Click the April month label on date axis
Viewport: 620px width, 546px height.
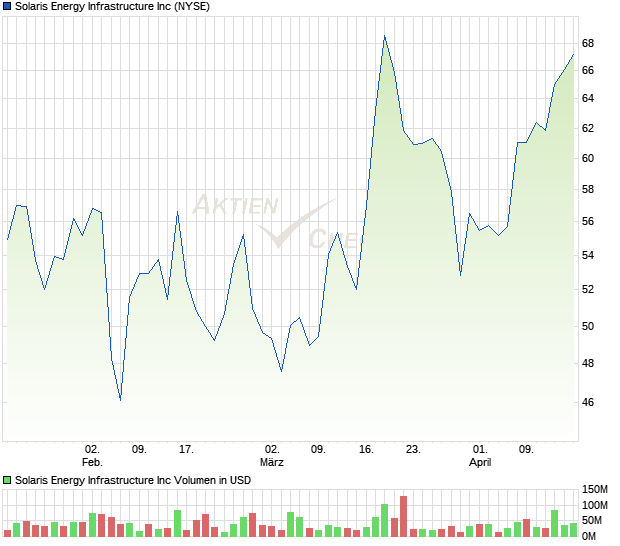pos(480,462)
